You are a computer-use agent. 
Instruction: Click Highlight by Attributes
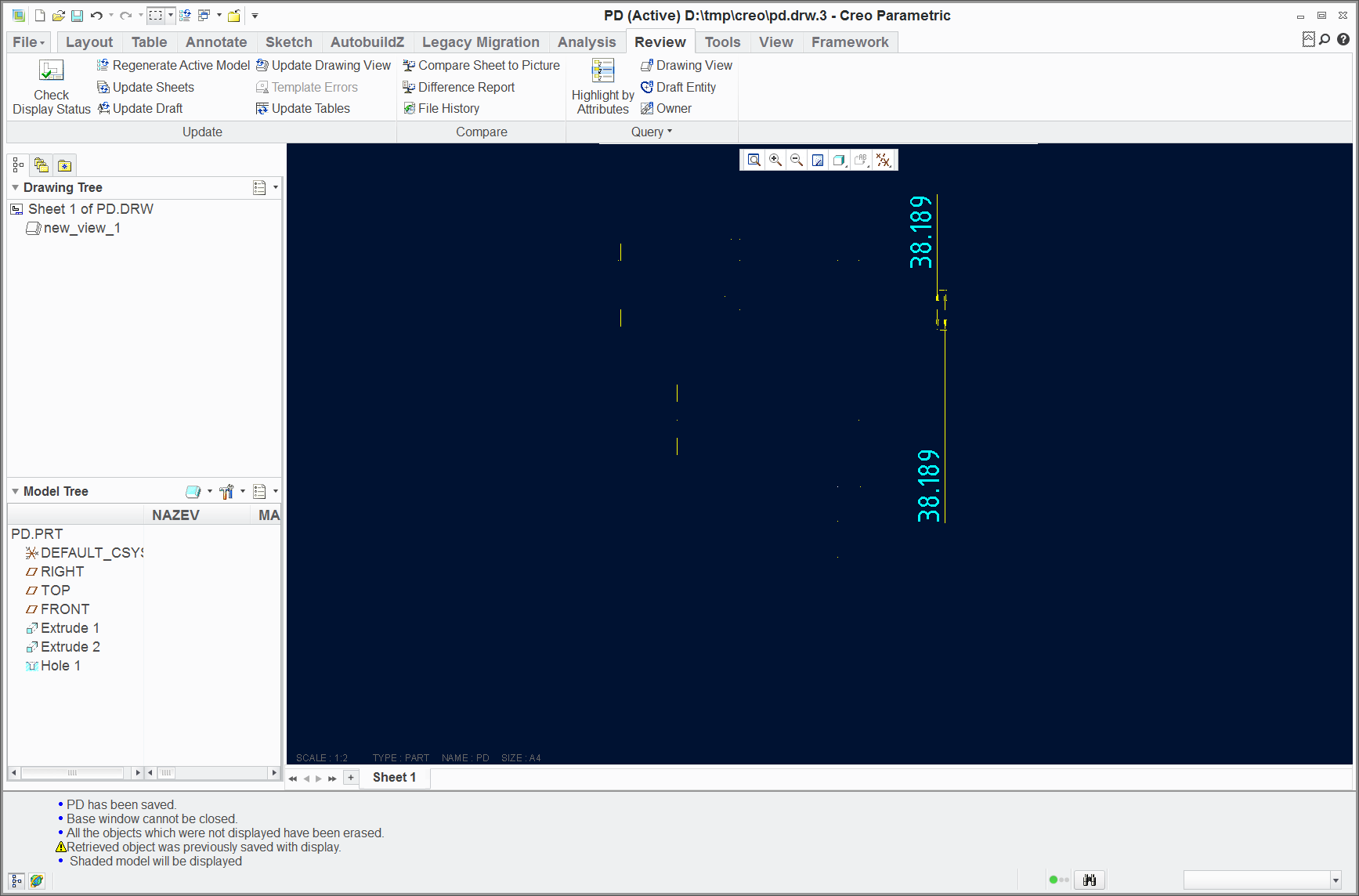point(602,88)
